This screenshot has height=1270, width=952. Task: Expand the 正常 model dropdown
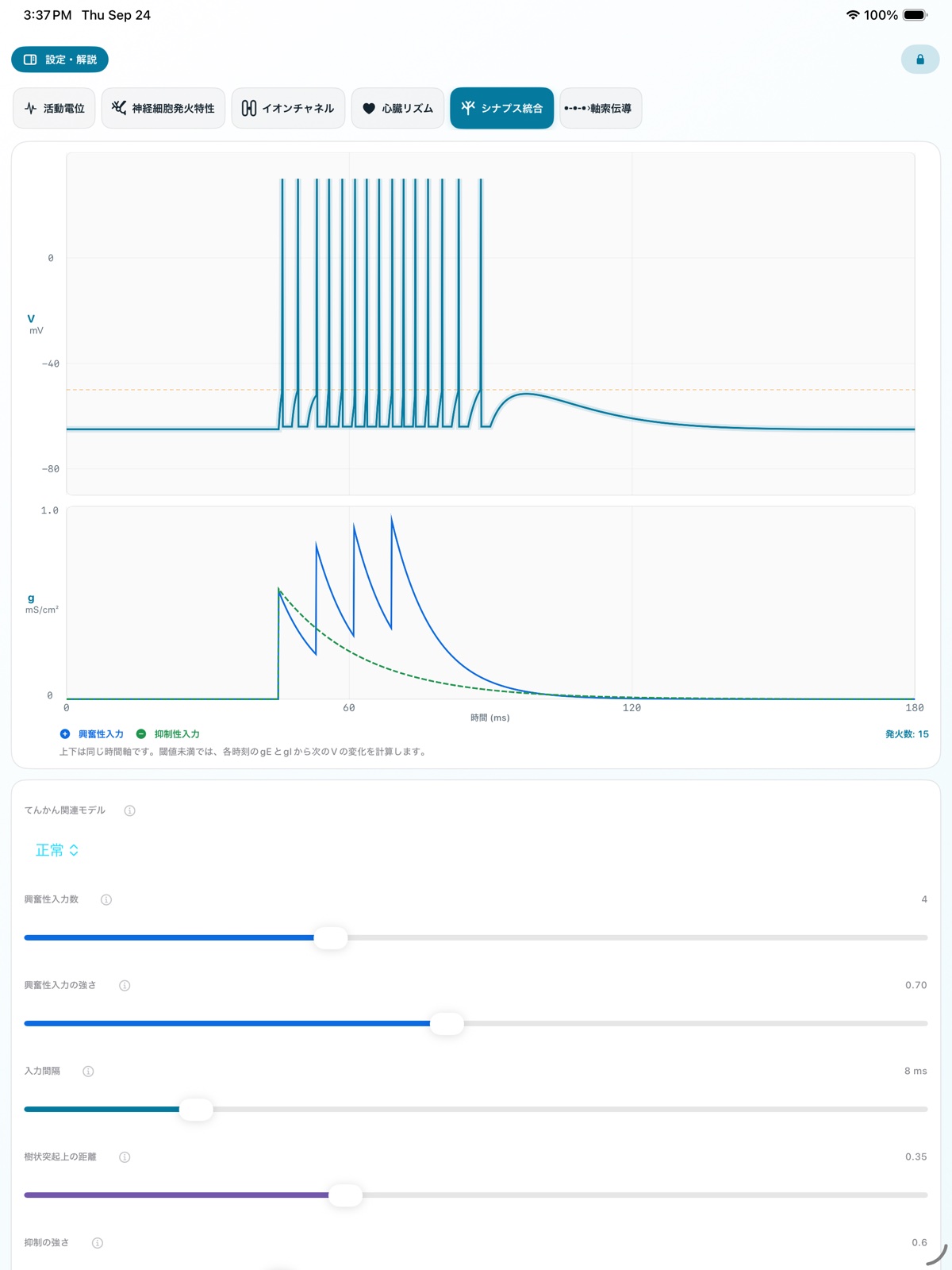pyautogui.click(x=57, y=850)
